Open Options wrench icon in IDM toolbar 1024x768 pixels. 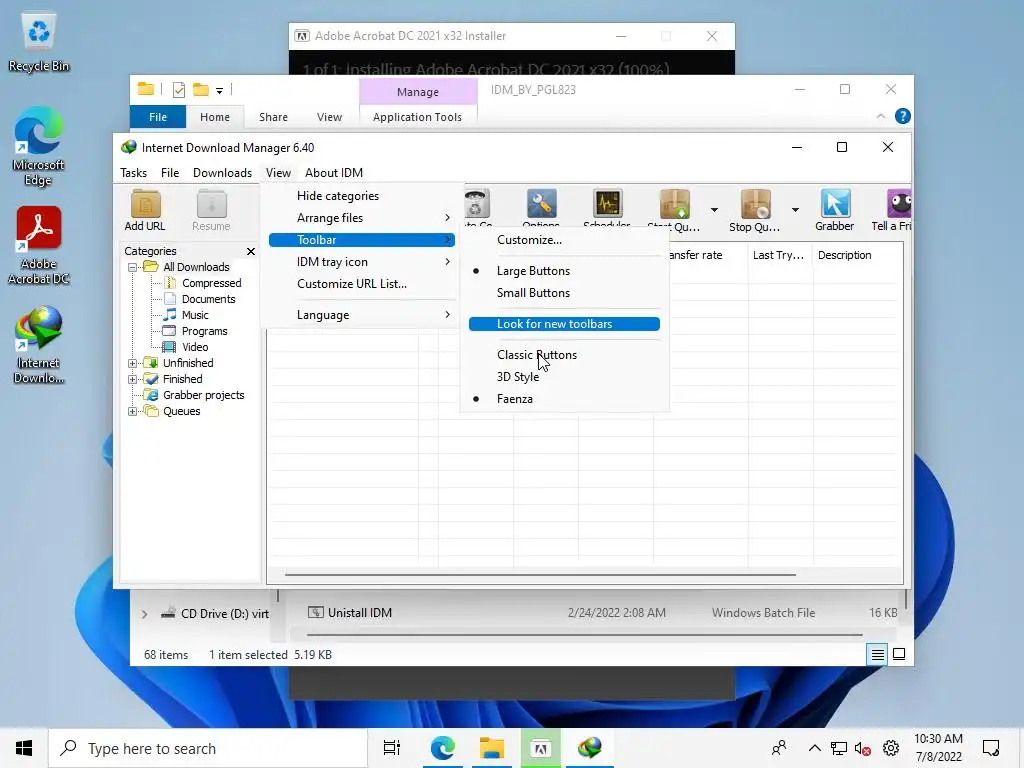[541, 208]
